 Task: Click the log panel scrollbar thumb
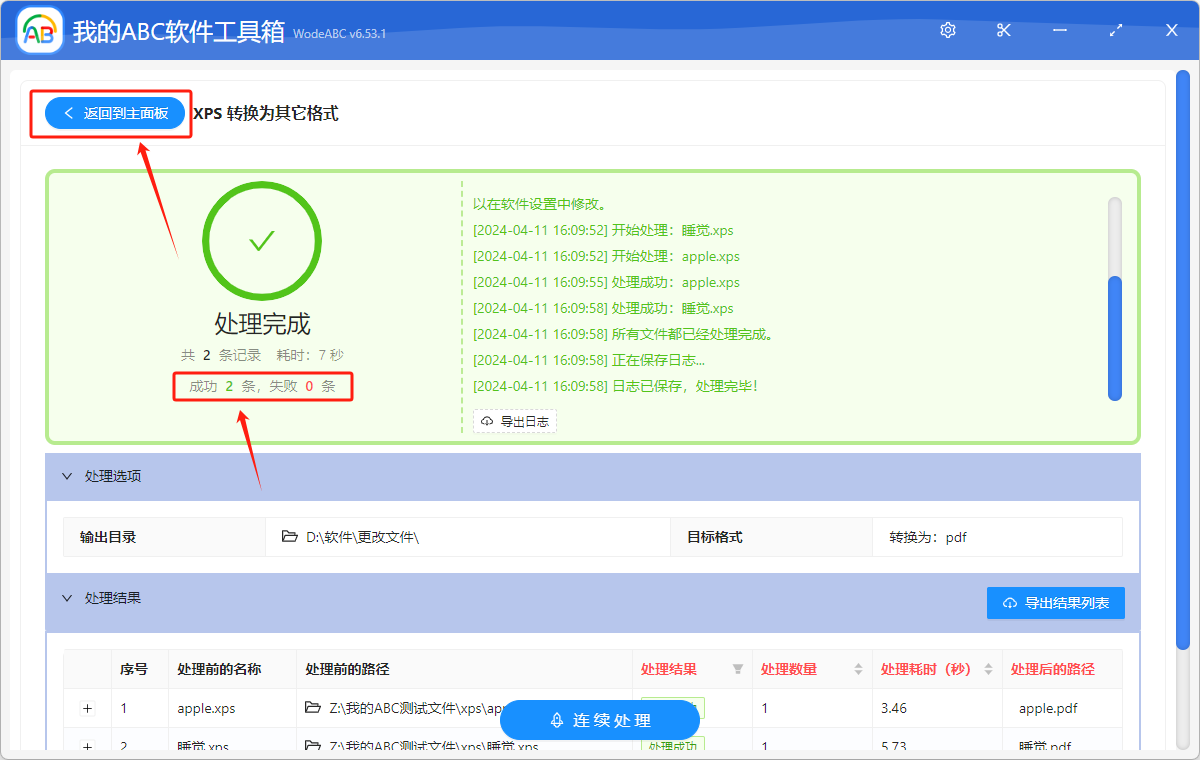click(x=1115, y=337)
